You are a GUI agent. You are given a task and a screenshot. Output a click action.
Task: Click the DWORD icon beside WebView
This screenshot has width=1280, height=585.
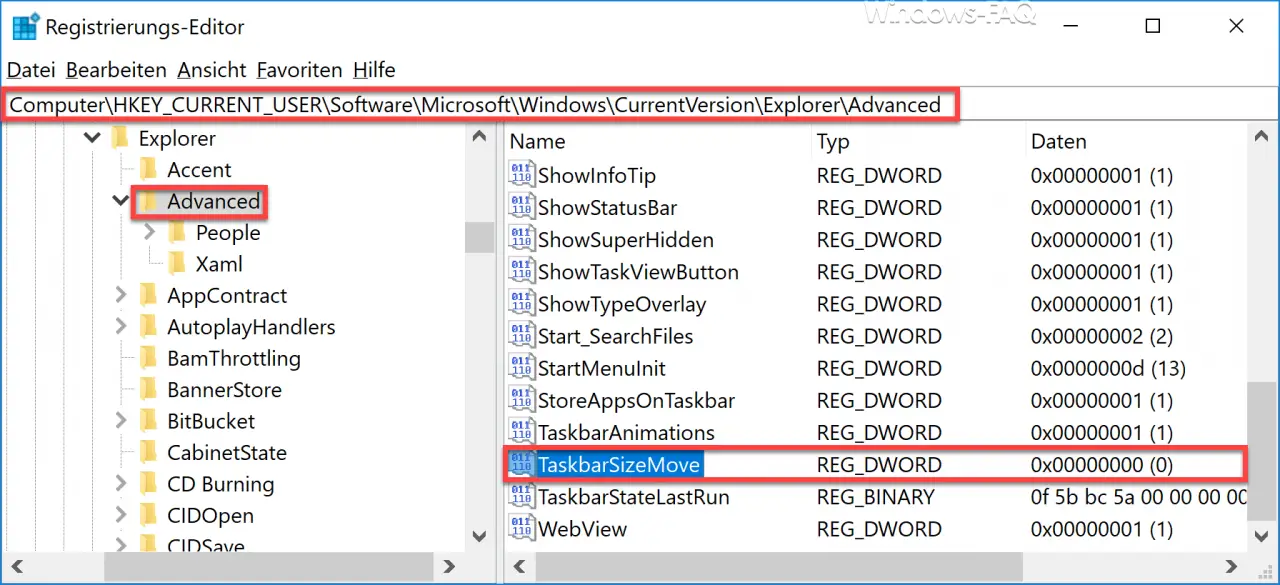[522, 528]
